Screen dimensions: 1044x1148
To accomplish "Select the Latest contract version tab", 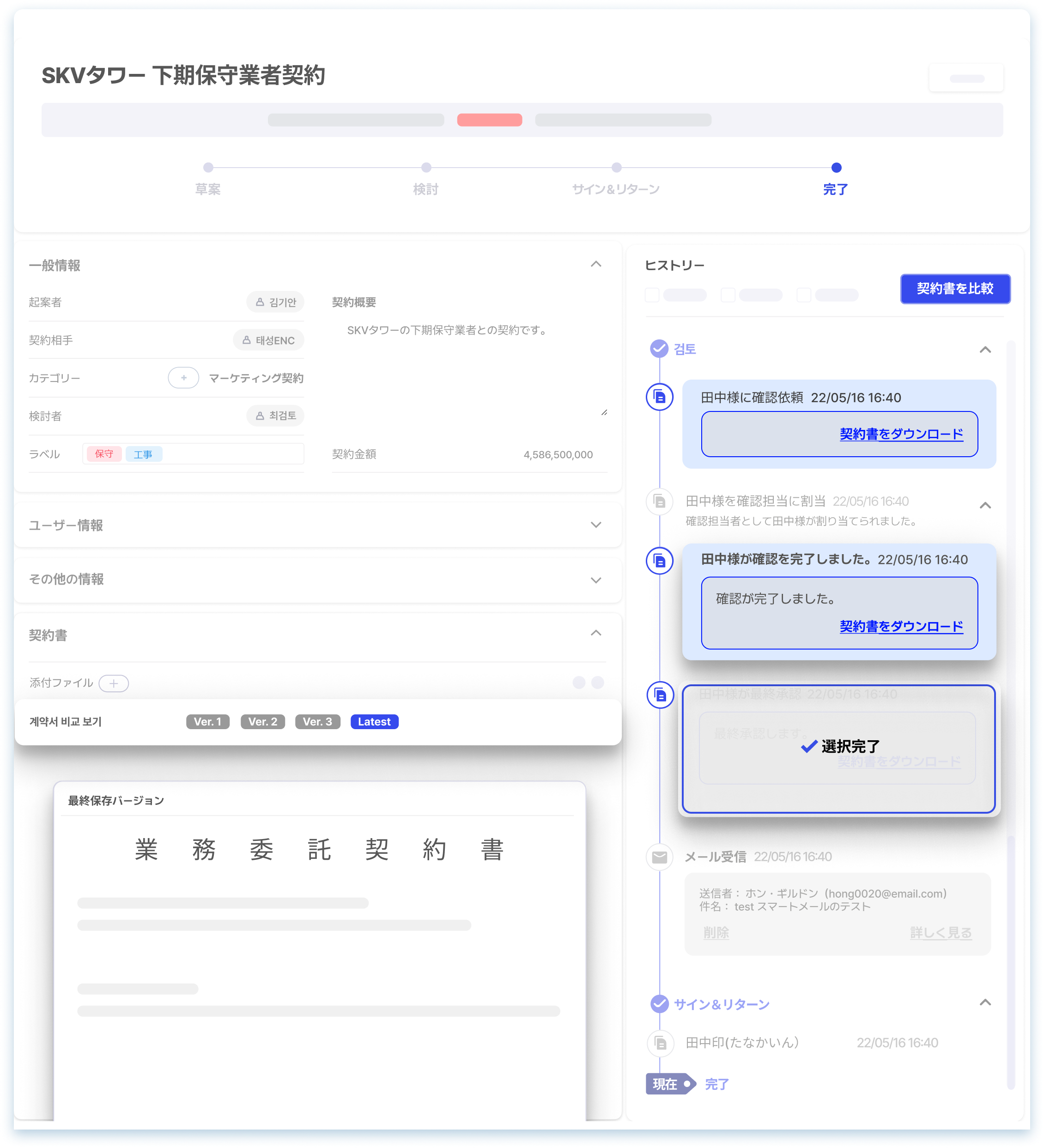I will [x=374, y=721].
